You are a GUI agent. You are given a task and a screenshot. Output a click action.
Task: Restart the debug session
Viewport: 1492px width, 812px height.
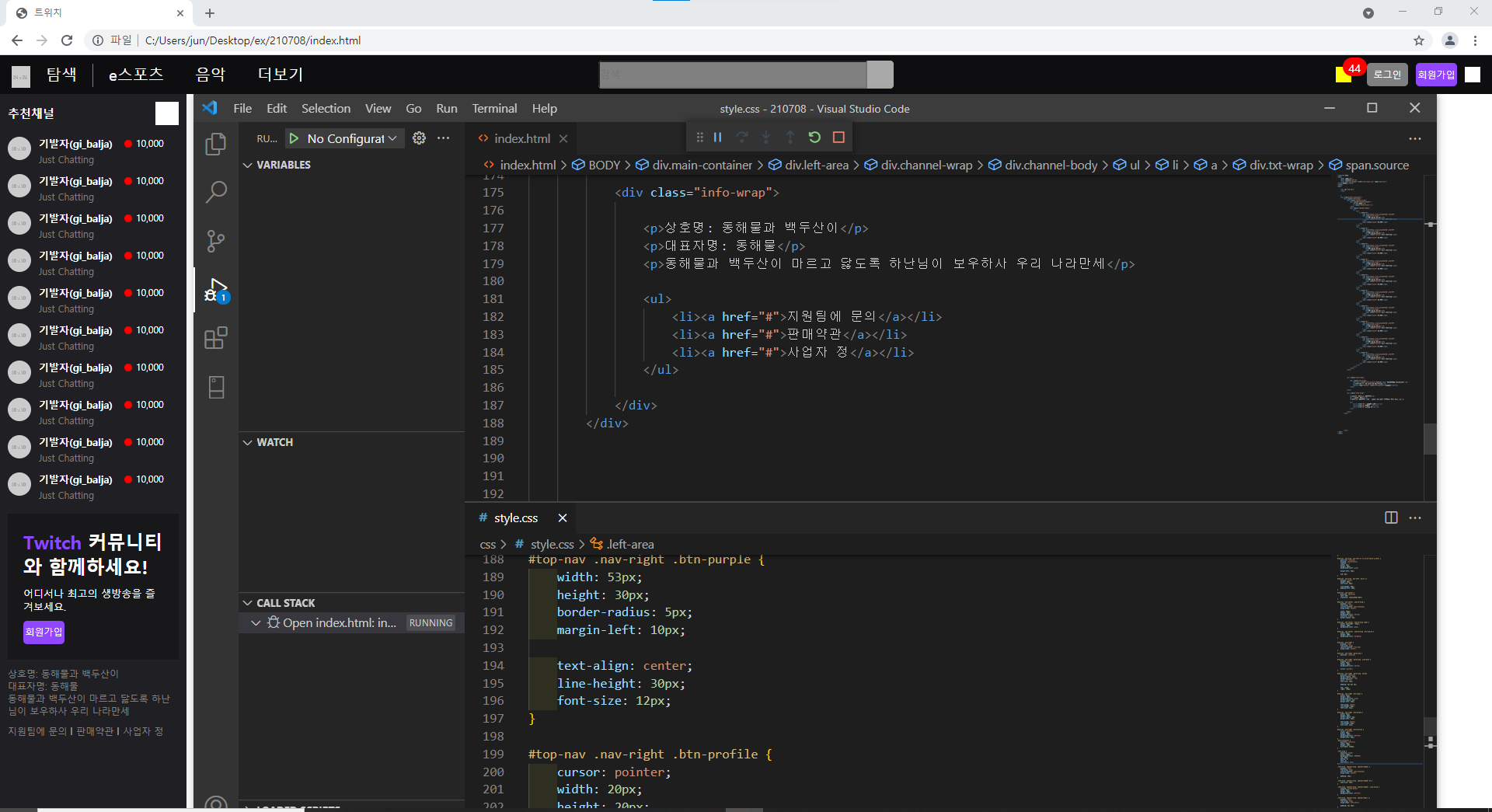[x=814, y=138]
